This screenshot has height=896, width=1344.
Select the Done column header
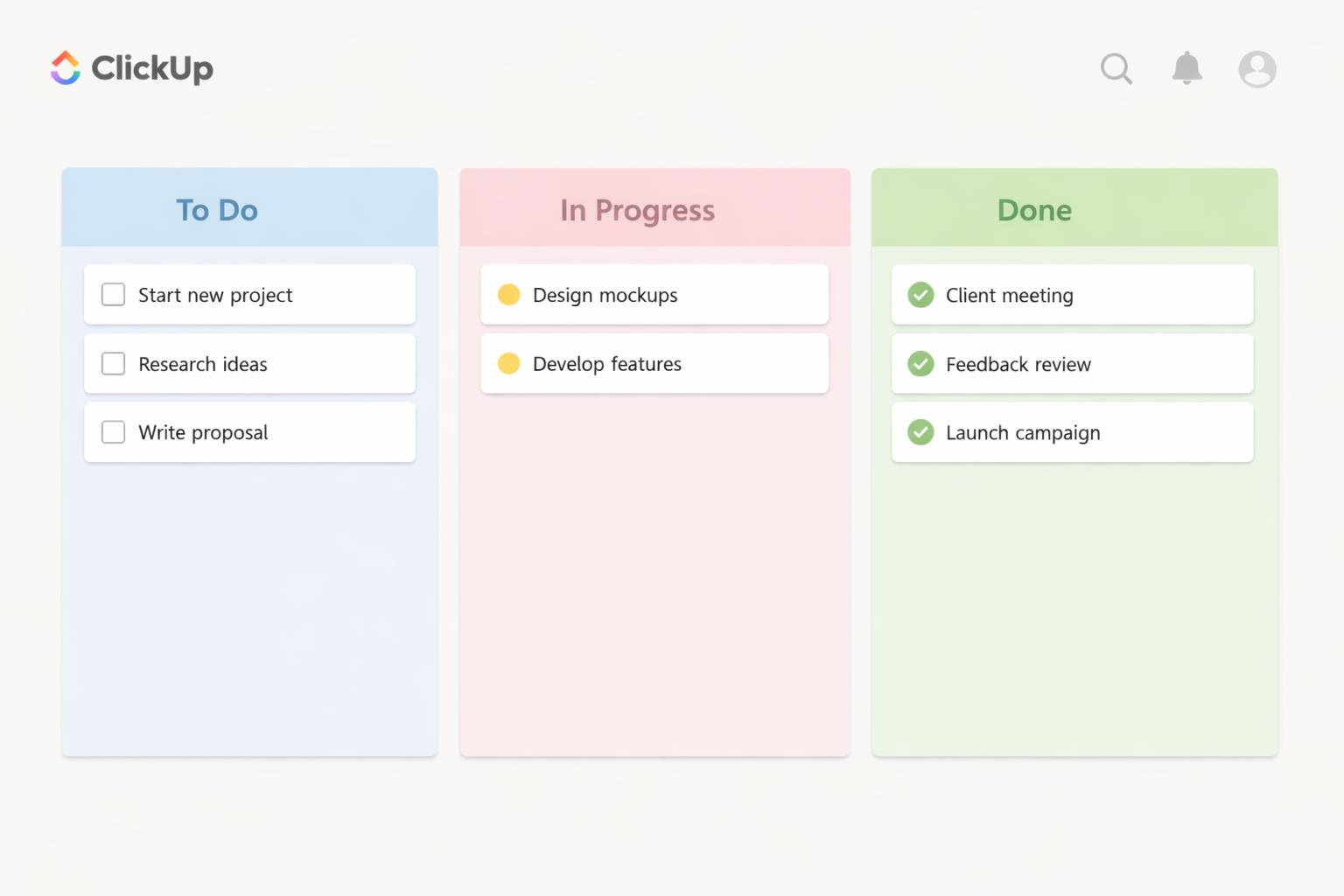tap(1034, 210)
